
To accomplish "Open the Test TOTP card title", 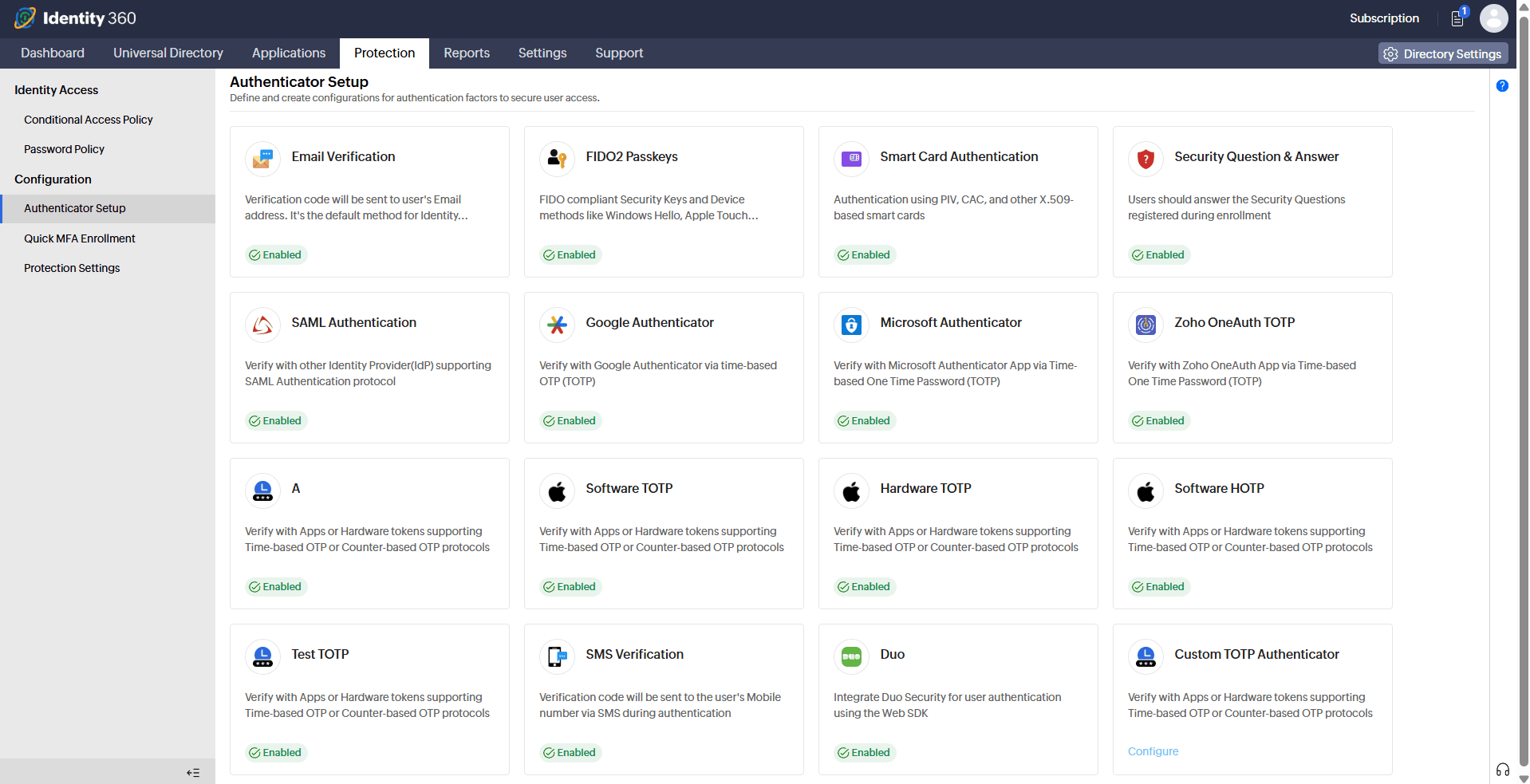I will (320, 654).
